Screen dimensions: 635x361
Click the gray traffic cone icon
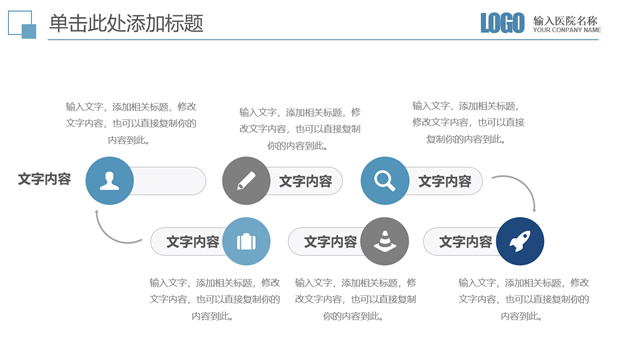[385, 241]
